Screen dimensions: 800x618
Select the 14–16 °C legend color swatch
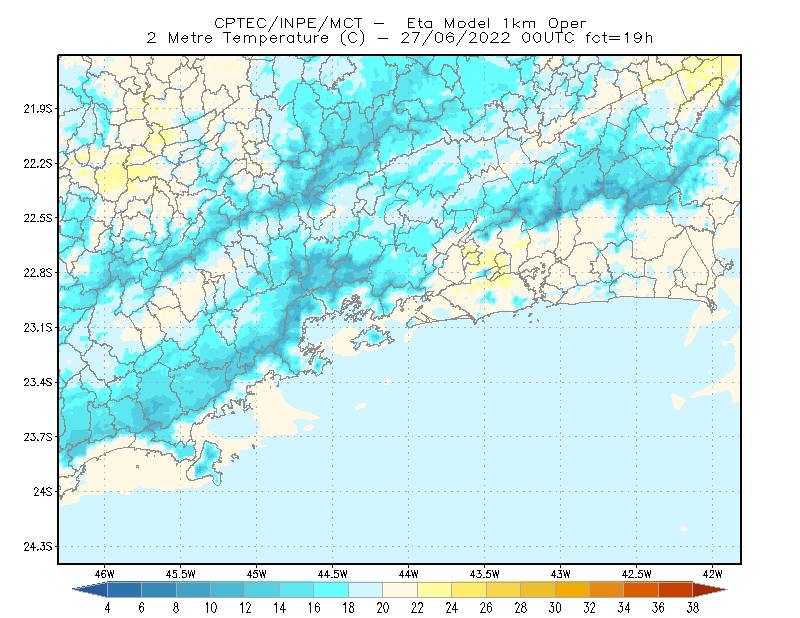pos(297,590)
